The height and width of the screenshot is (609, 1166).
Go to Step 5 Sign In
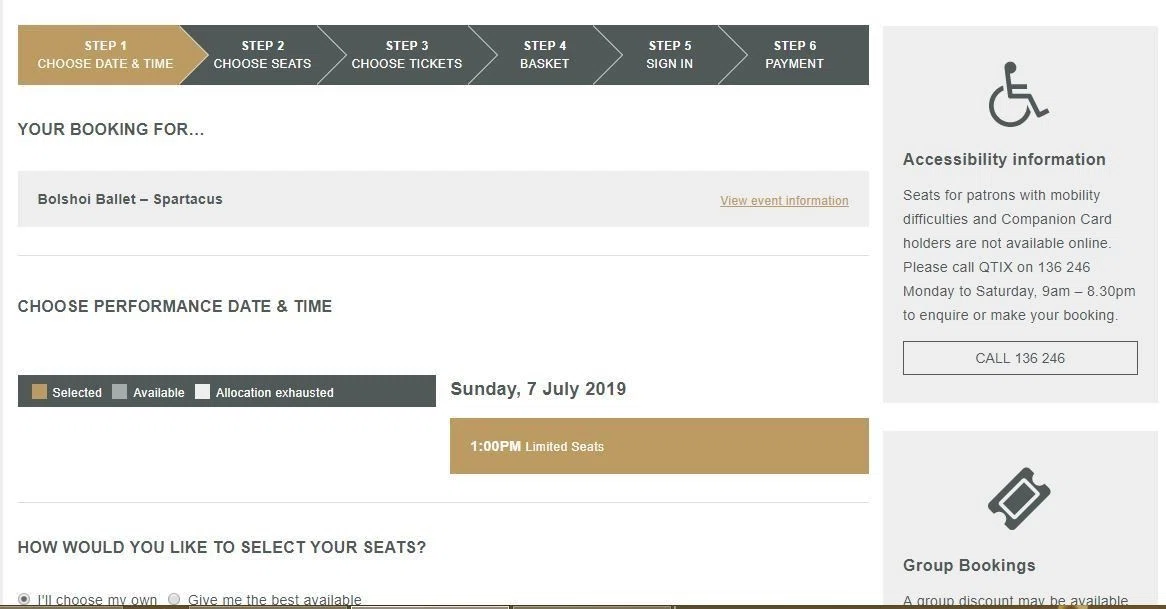(669, 55)
